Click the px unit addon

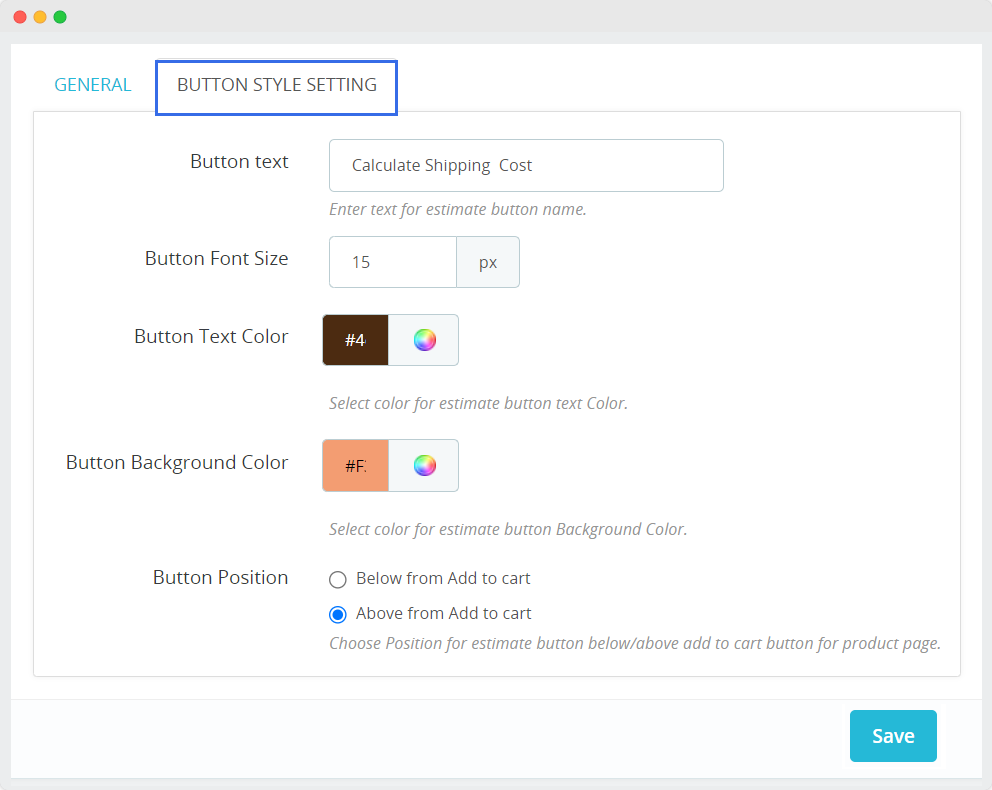click(488, 262)
